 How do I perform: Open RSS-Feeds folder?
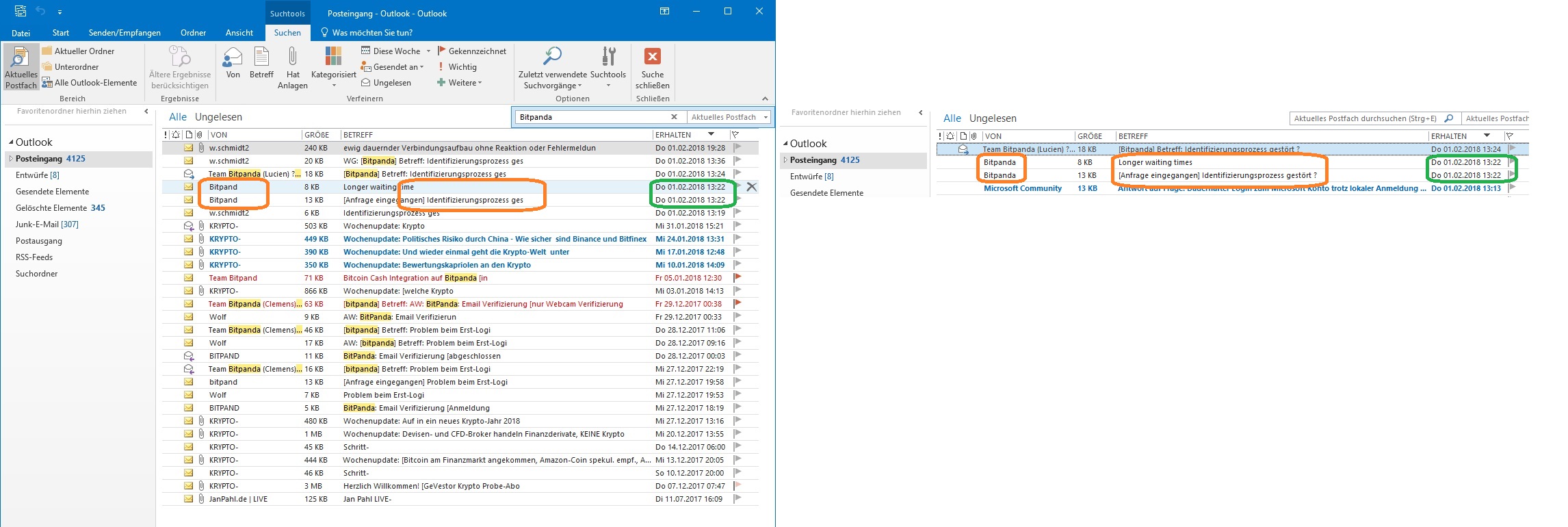pos(34,257)
